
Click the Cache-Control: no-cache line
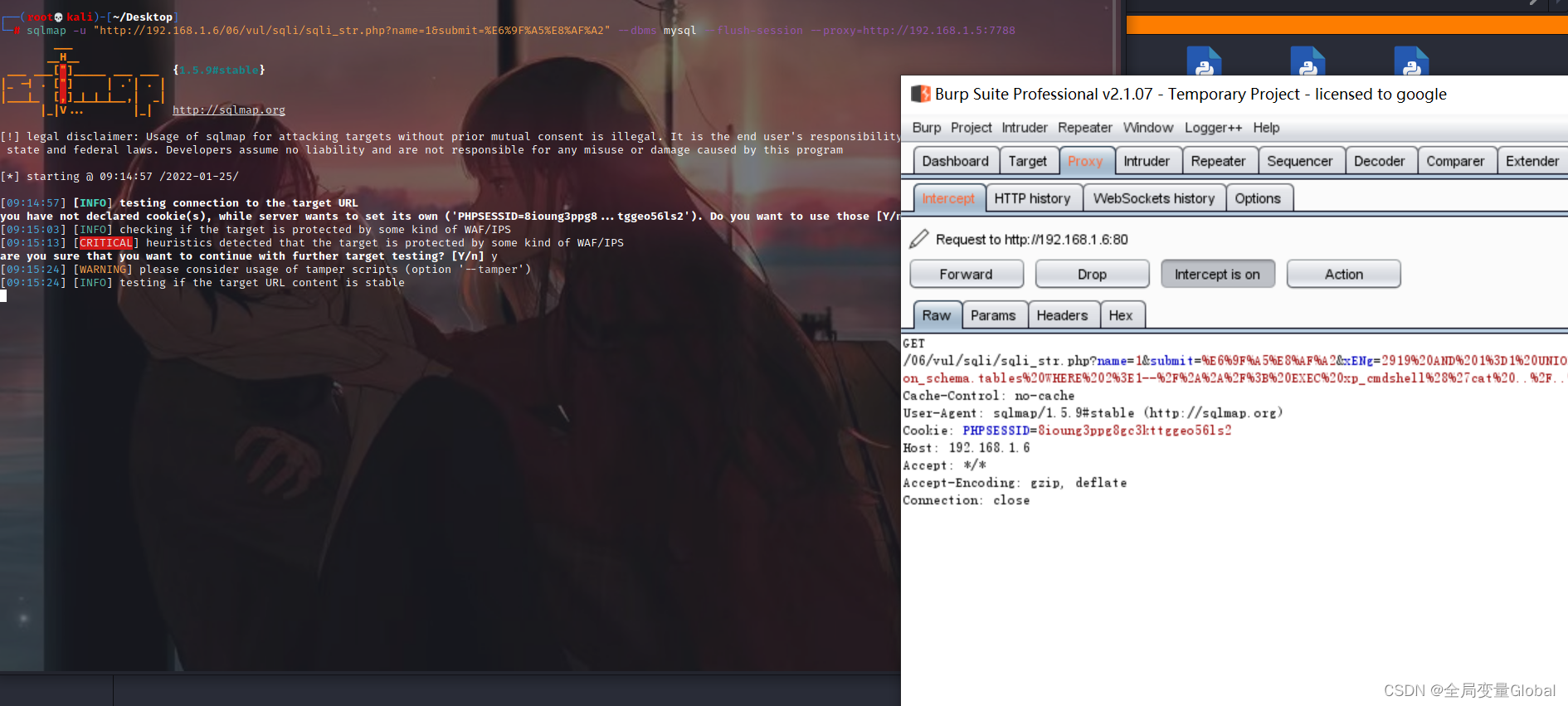(988, 396)
